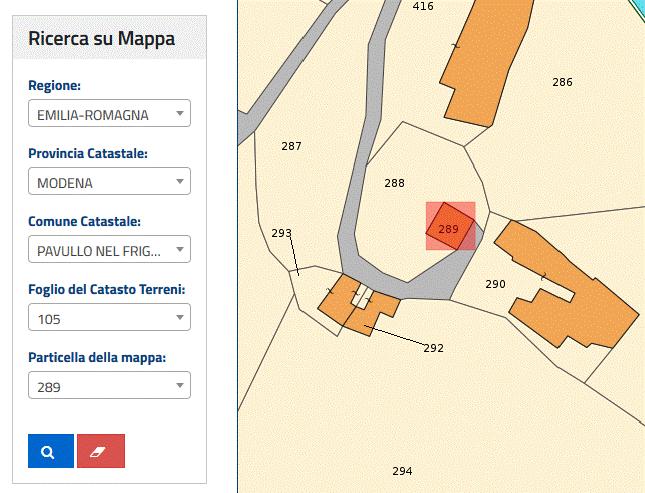Screen dimensions: 645x493
Task: Open the Particella della mappa dropdown
Action: tap(108, 385)
